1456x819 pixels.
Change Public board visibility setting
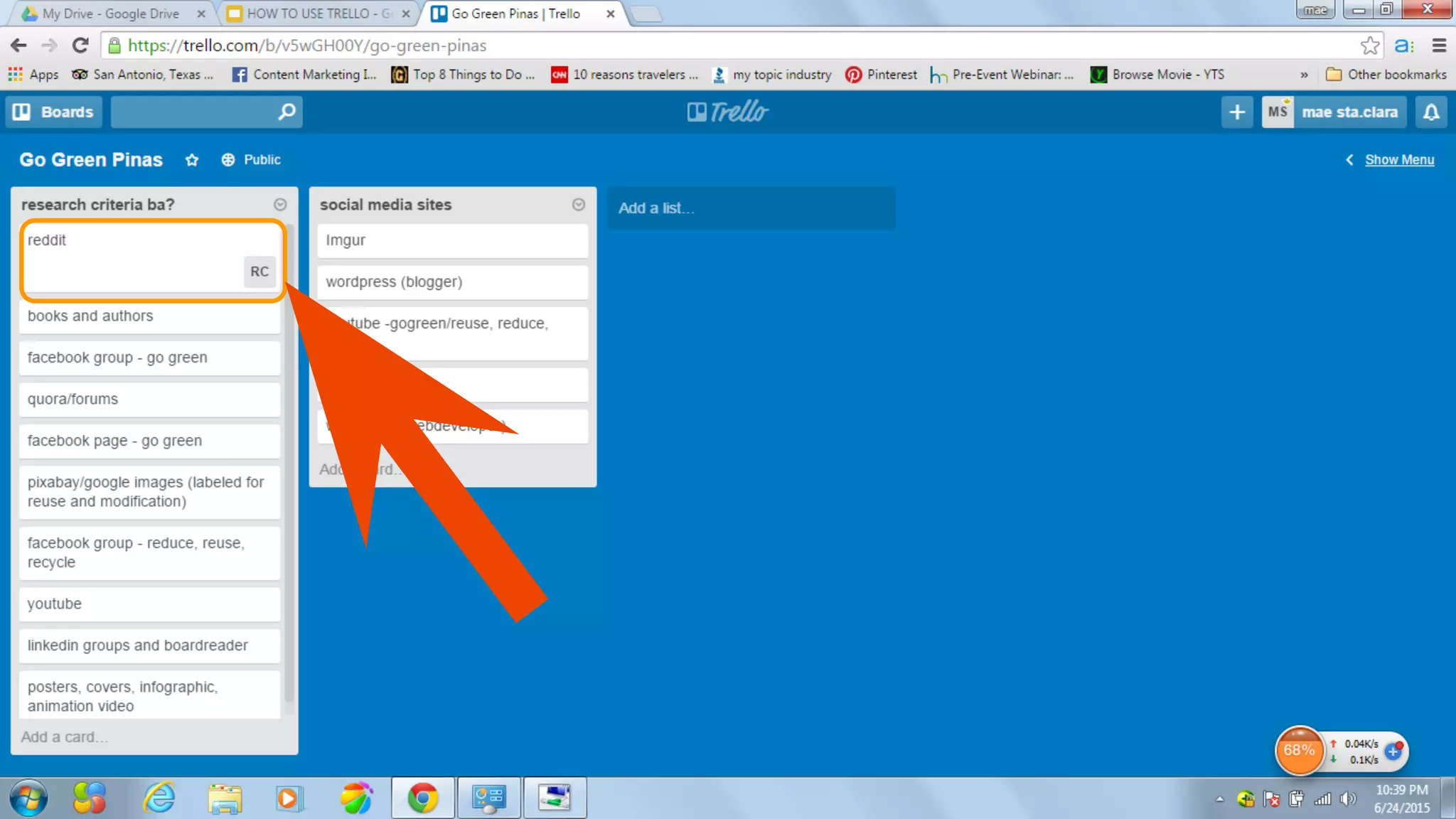pos(251,160)
